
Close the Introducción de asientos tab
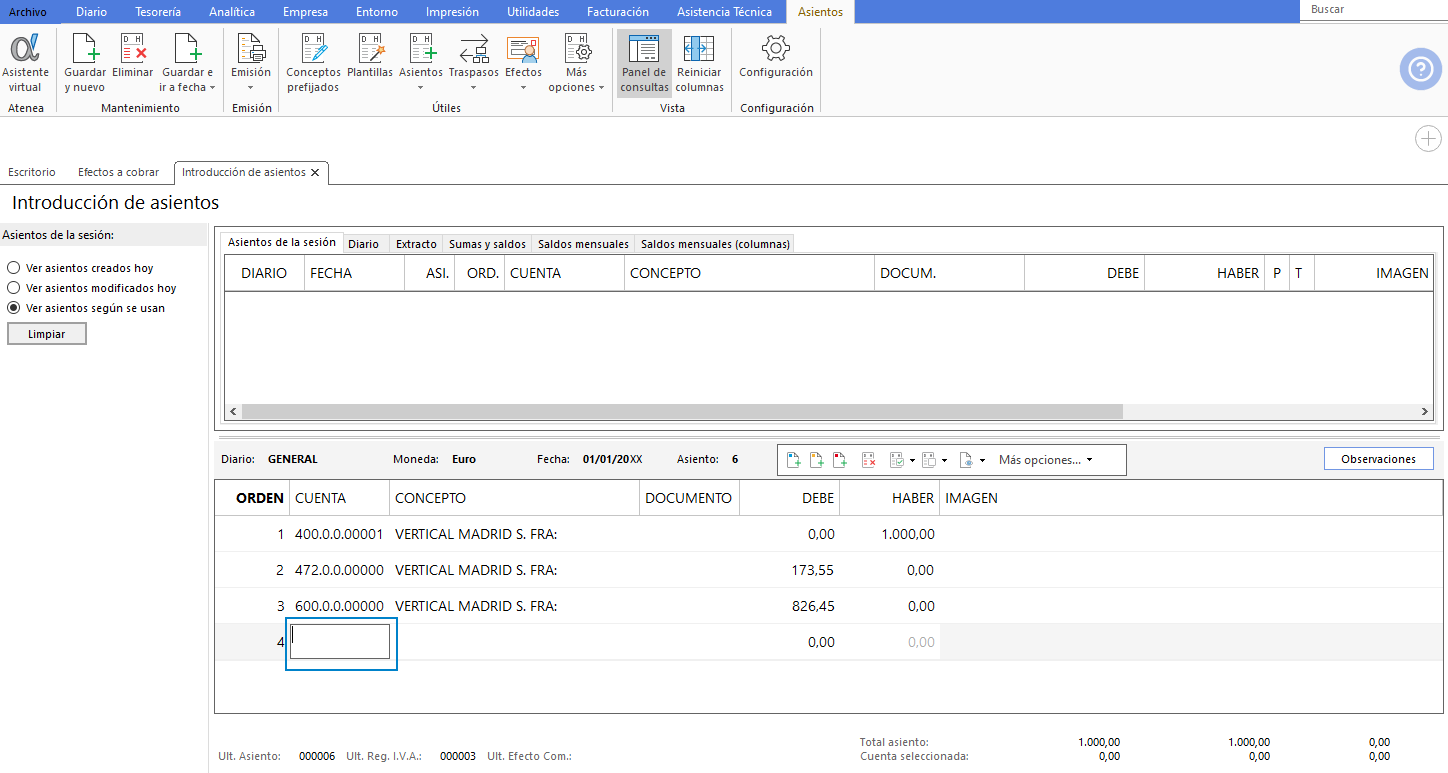point(315,172)
